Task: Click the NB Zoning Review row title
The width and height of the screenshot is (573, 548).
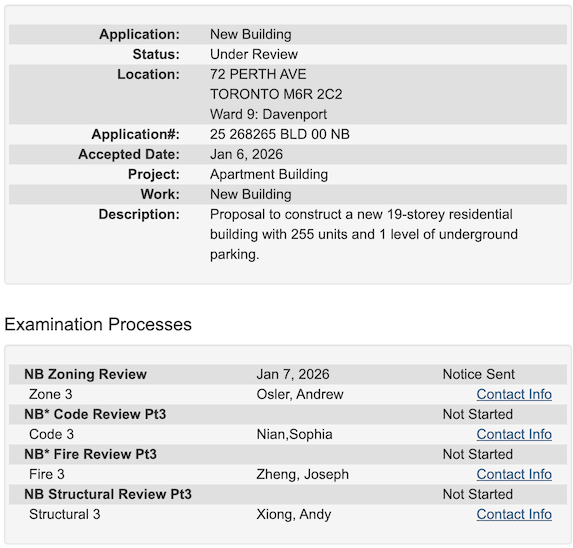Action: point(85,374)
